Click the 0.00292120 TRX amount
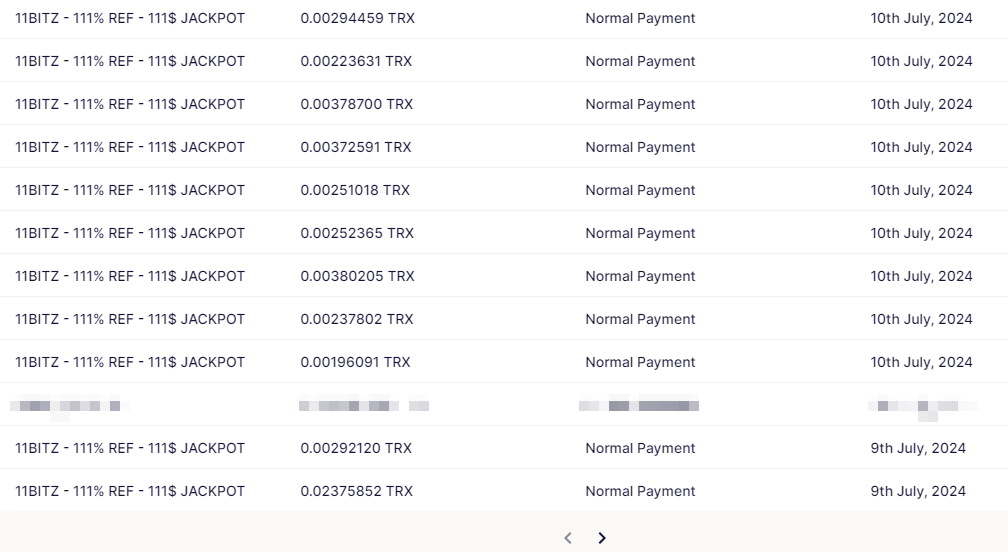 [356, 449]
